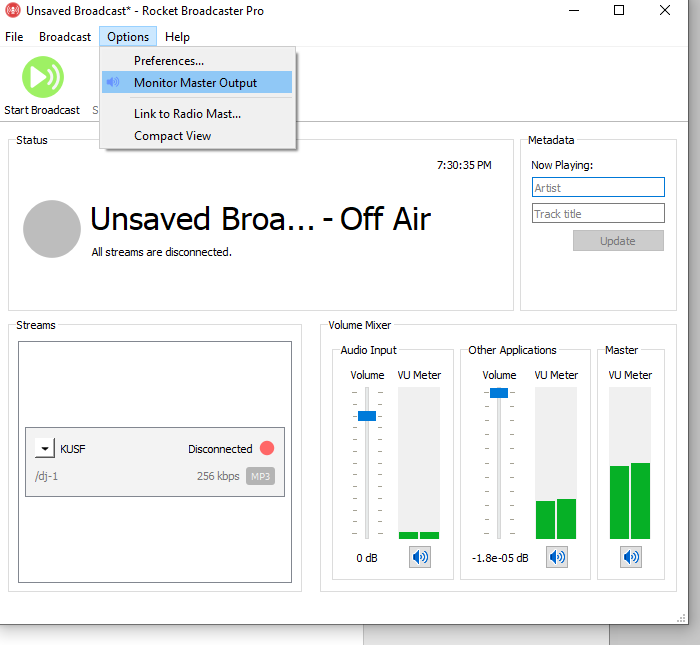Click the /dj-1 mount point text
The height and width of the screenshot is (645, 700).
(x=46, y=476)
